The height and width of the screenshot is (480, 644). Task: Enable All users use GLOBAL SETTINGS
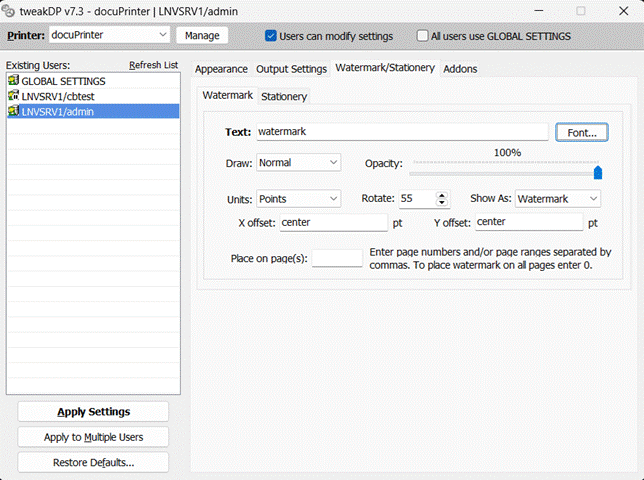[x=422, y=36]
